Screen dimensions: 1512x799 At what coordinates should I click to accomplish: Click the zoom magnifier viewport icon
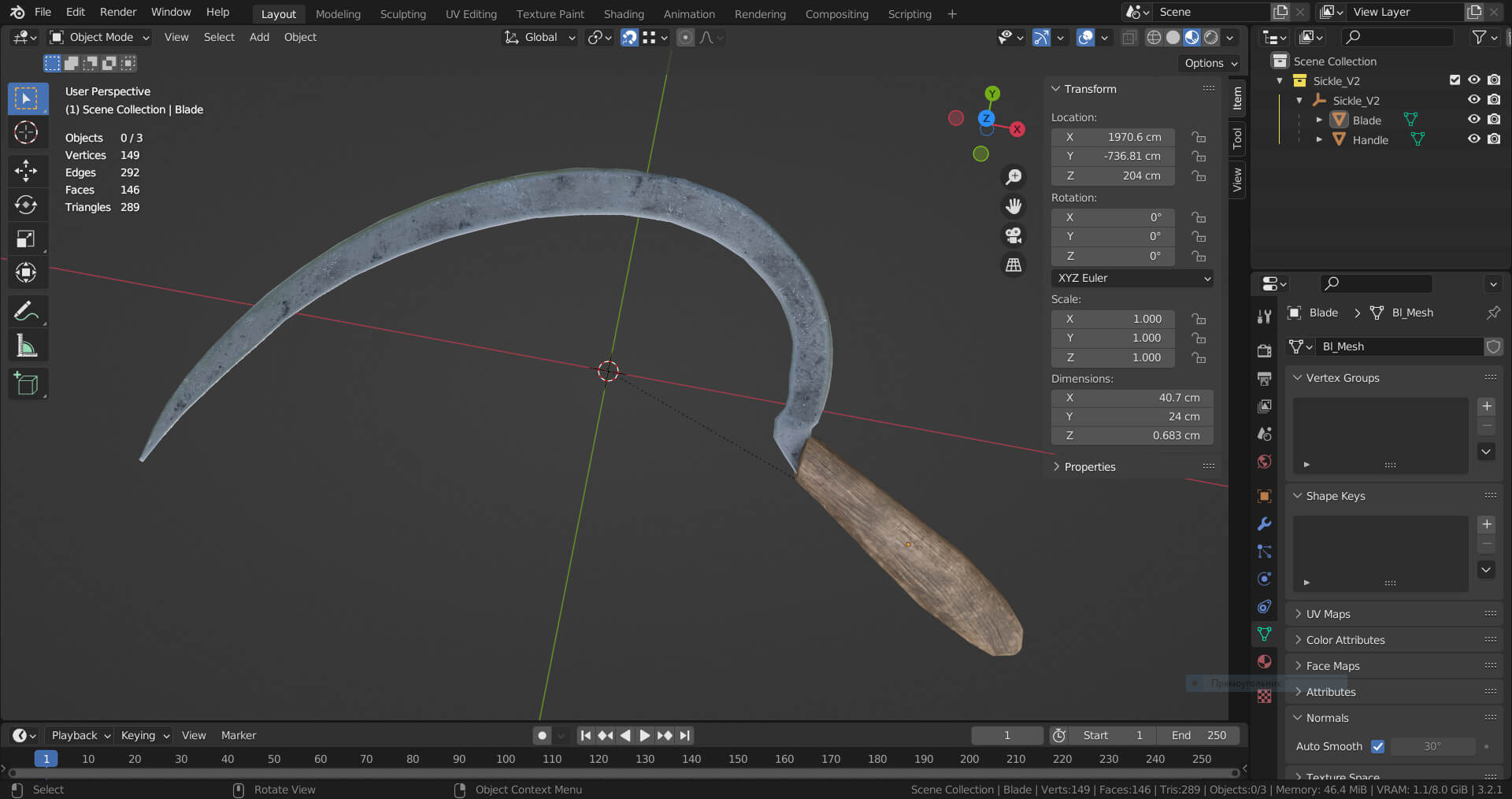pos(1014,177)
